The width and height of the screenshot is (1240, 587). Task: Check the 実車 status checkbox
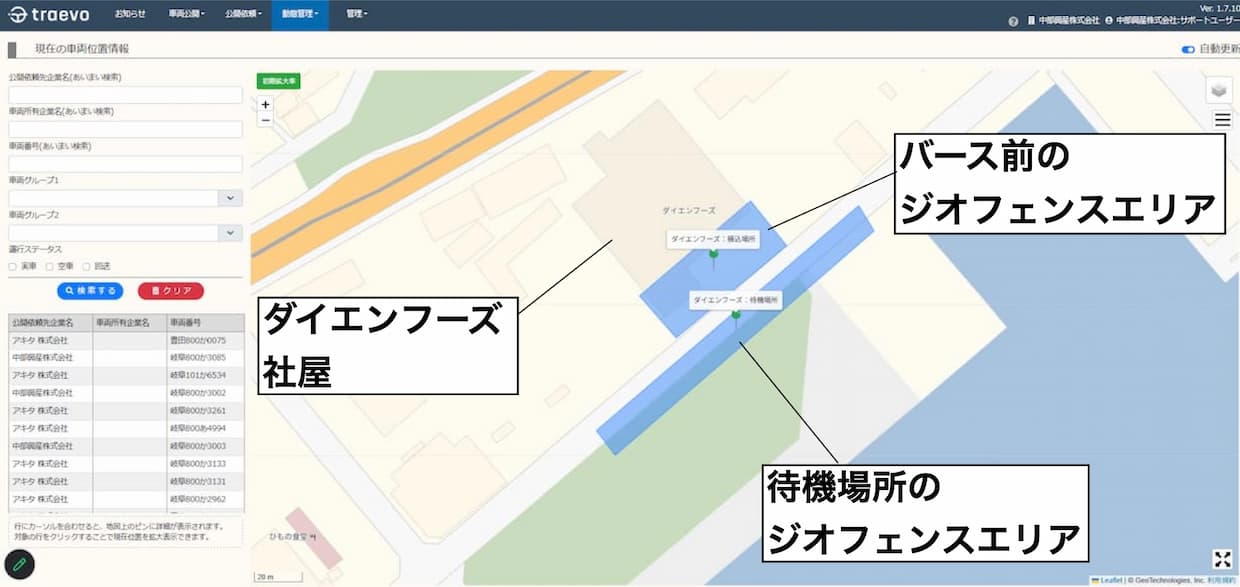click(13, 267)
